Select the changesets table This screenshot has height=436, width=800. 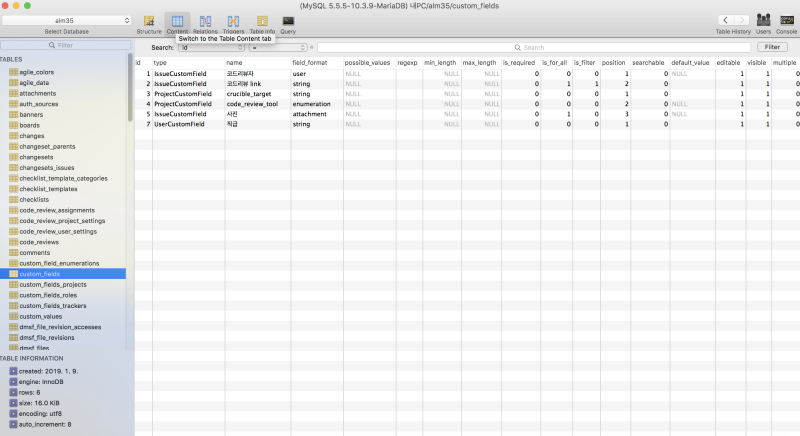[36, 157]
